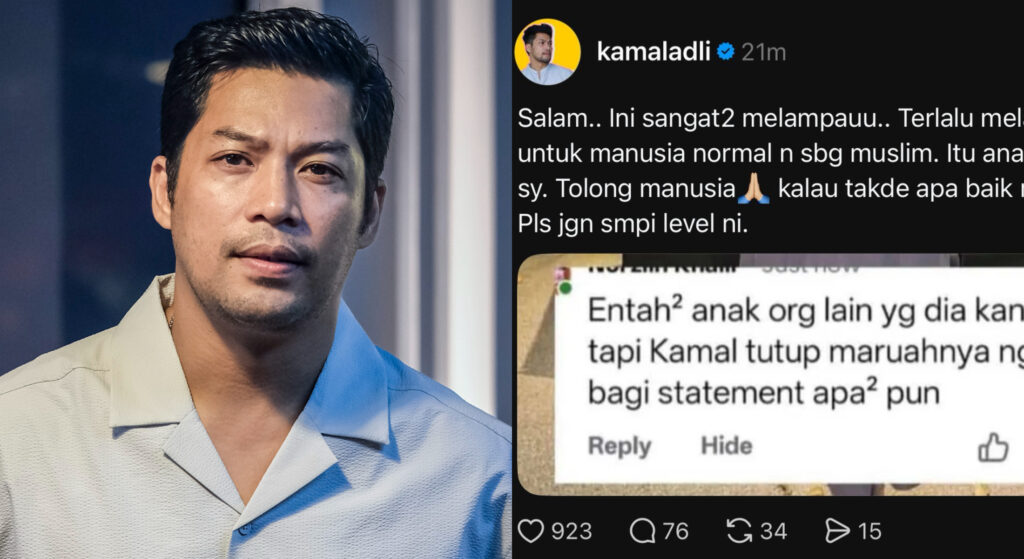The image size is (1024, 559).
Task: Click the 21m post timestamp
Action: pyautogui.click(x=763, y=52)
